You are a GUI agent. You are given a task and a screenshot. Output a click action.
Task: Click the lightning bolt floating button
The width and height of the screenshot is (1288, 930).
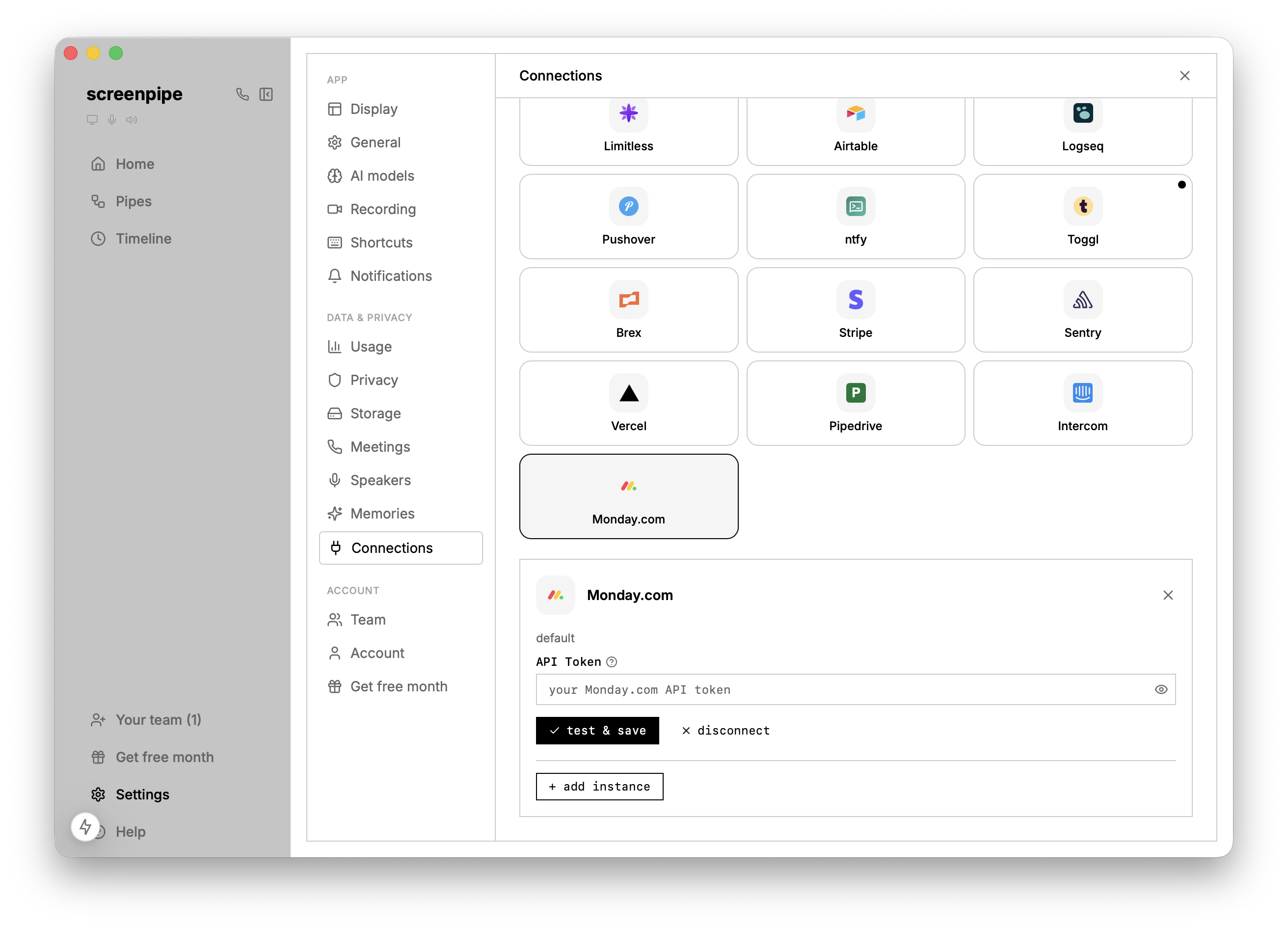(86, 826)
